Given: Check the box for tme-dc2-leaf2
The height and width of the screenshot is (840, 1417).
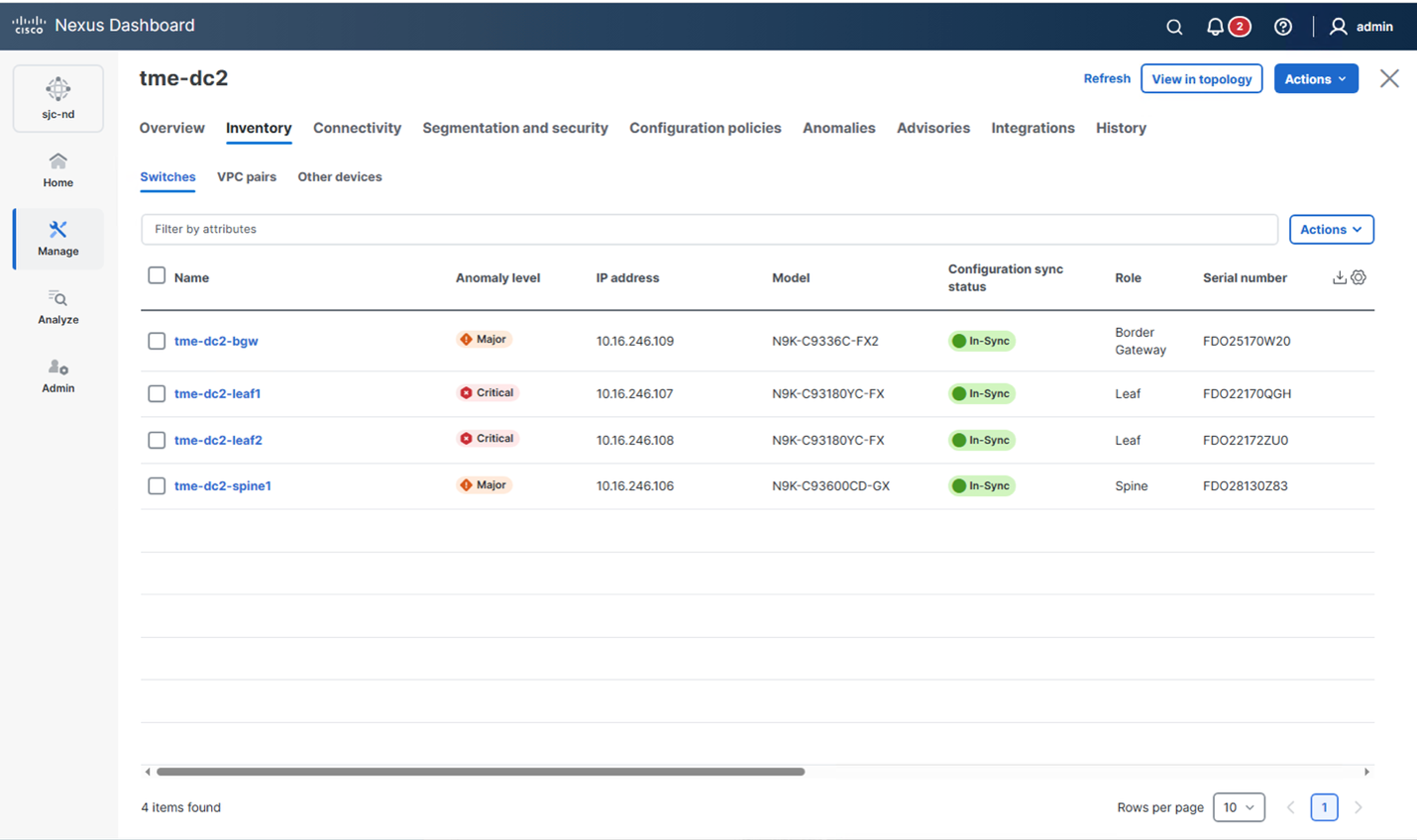Looking at the screenshot, I should click(157, 440).
